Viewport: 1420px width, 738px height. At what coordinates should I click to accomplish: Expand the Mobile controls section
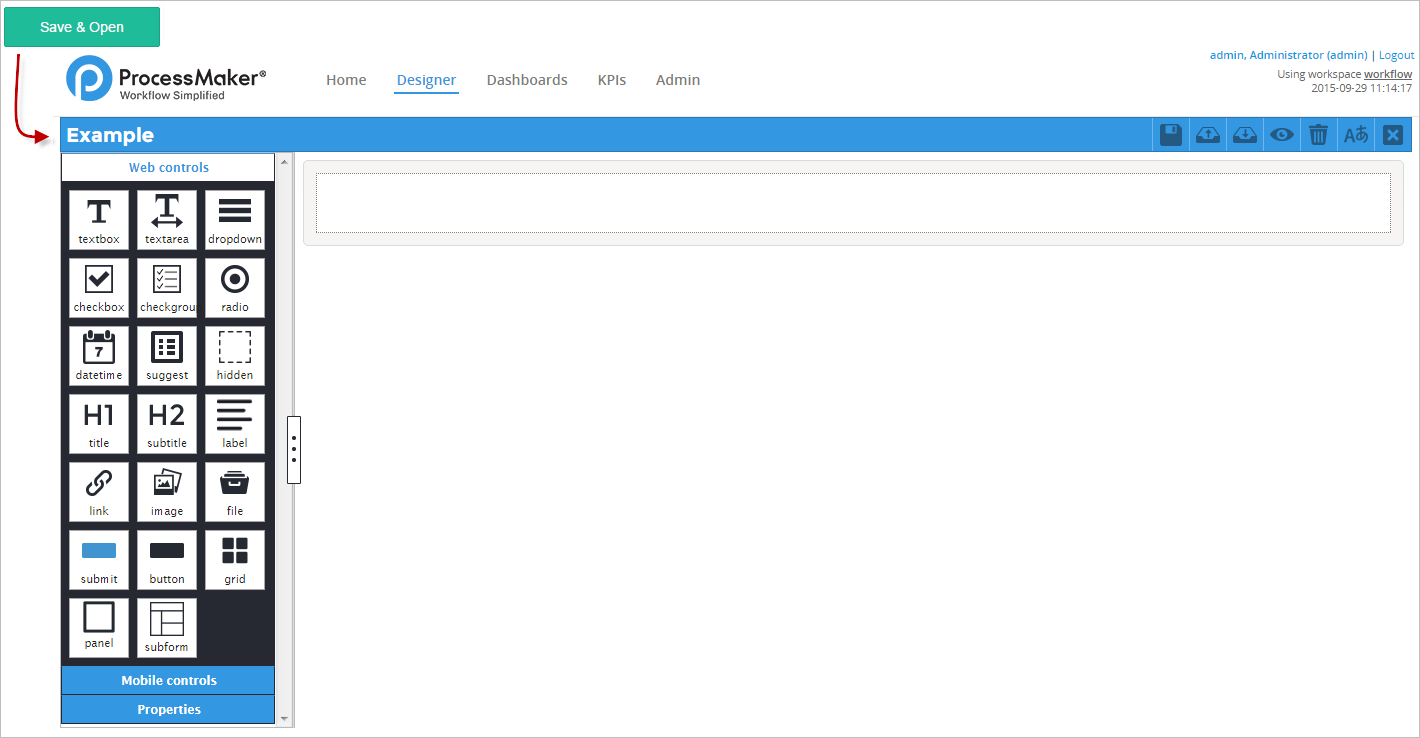pos(168,680)
